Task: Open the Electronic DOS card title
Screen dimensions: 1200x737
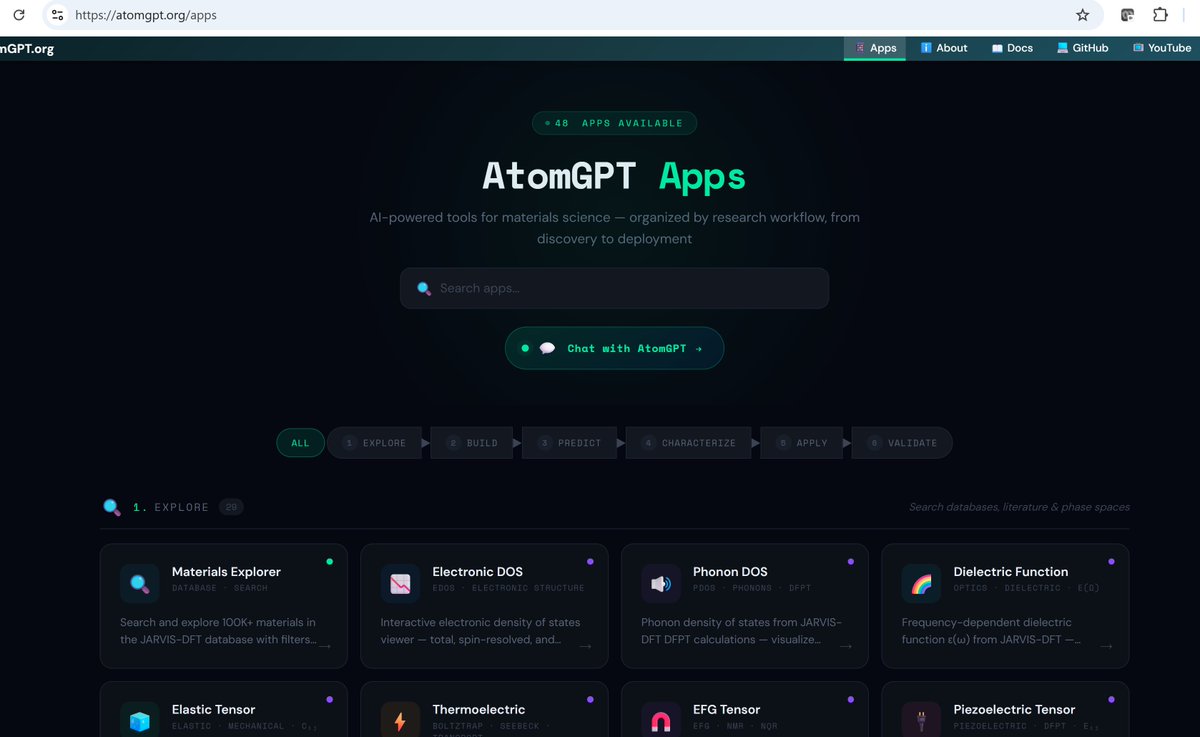Action: (478, 572)
